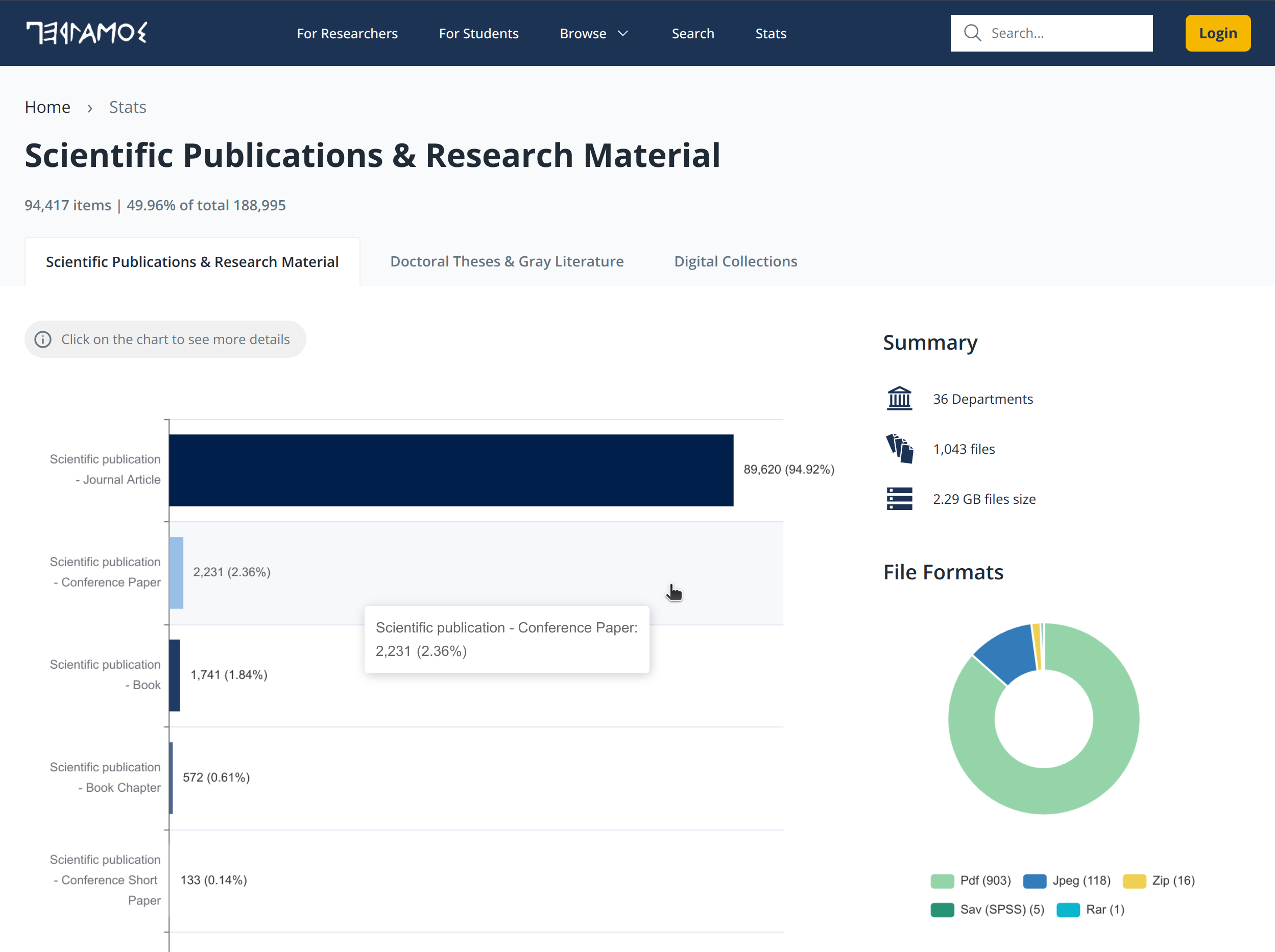
Task: Click the 1,741 (1.84%) value label
Action: pyautogui.click(x=229, y=674)
